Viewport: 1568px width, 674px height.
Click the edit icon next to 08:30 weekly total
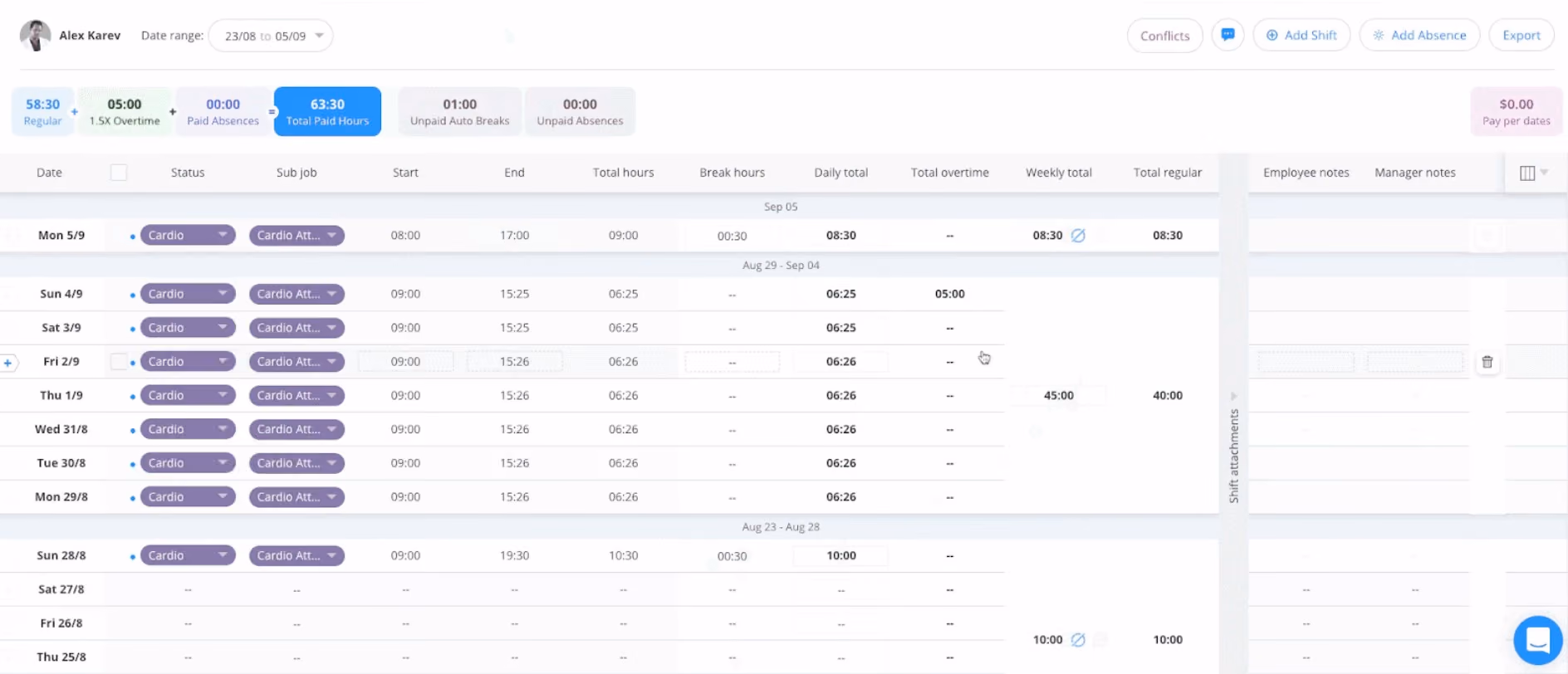click(x=1078, y=236)
